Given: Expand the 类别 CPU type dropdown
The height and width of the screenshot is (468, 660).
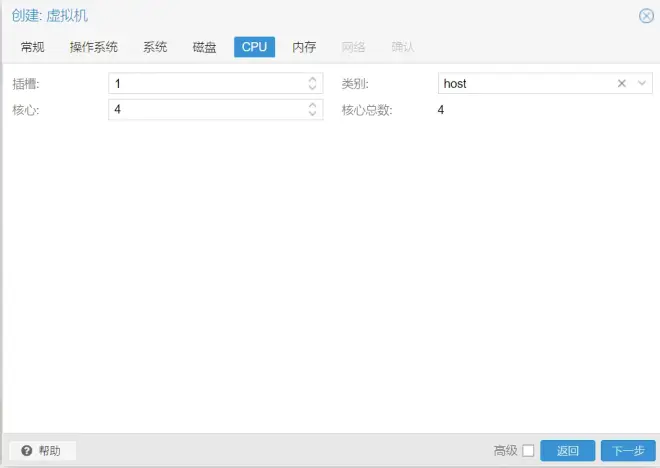Looking at the screenshot, I should [642, 83].
